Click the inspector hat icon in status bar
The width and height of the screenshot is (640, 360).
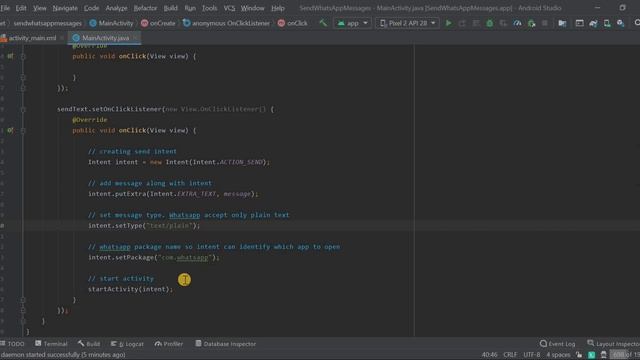(x=604, y=355)
